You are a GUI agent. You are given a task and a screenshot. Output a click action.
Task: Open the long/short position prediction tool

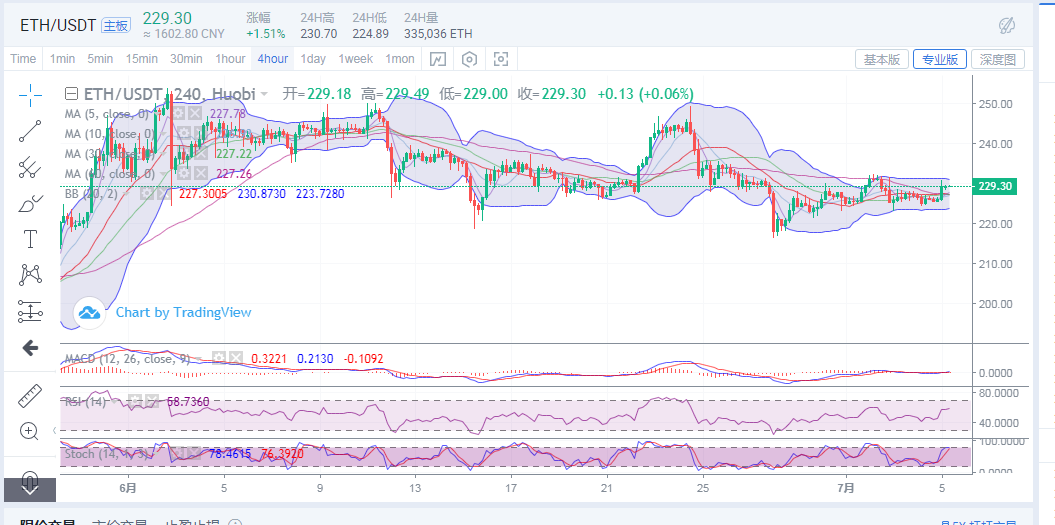click(30, 311)
